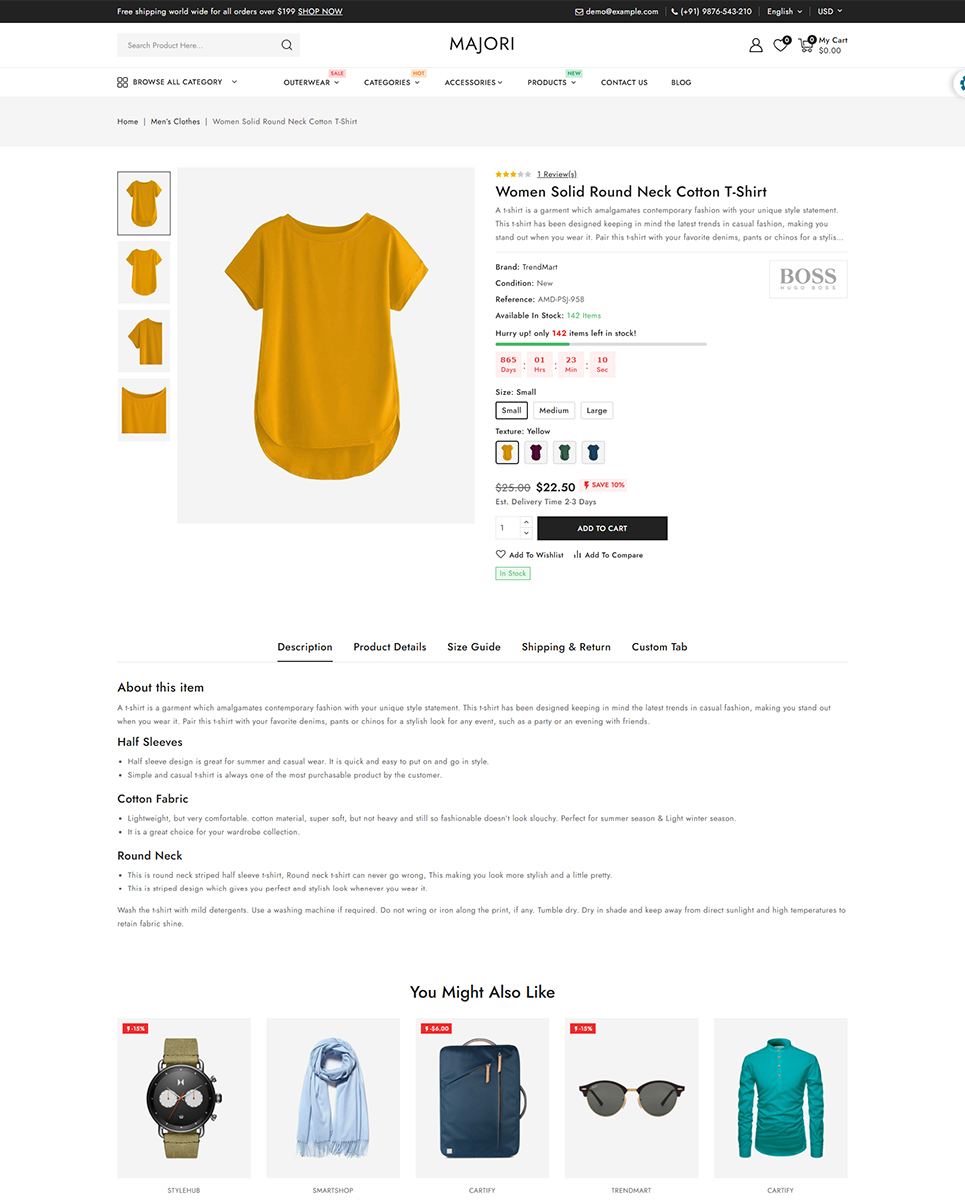Click the Add To Compare chart icon
The height and width of the screenshot is (1200, 965).
coord(577,554)
